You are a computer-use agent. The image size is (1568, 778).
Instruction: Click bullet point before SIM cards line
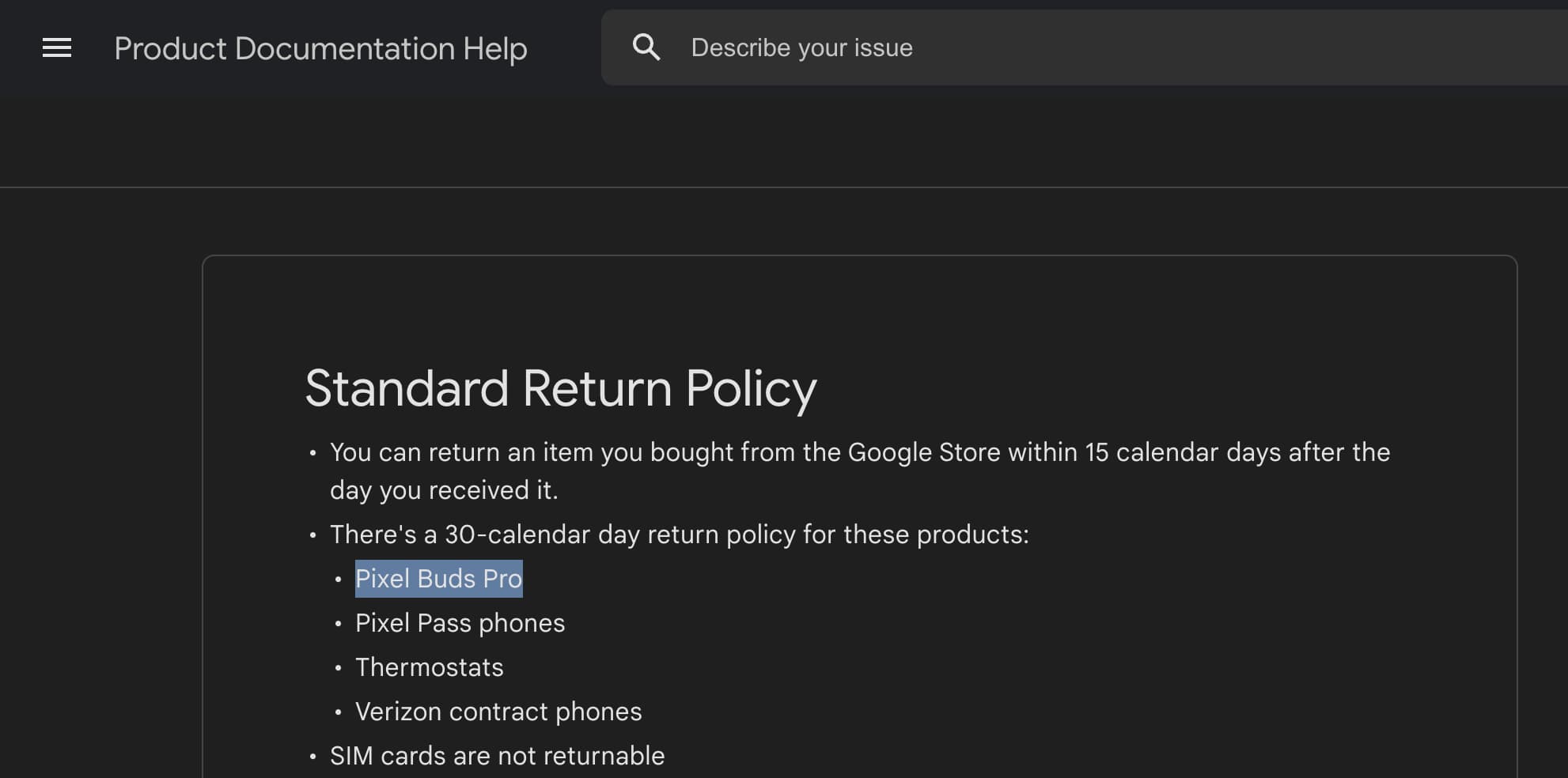tap(312, 757)
